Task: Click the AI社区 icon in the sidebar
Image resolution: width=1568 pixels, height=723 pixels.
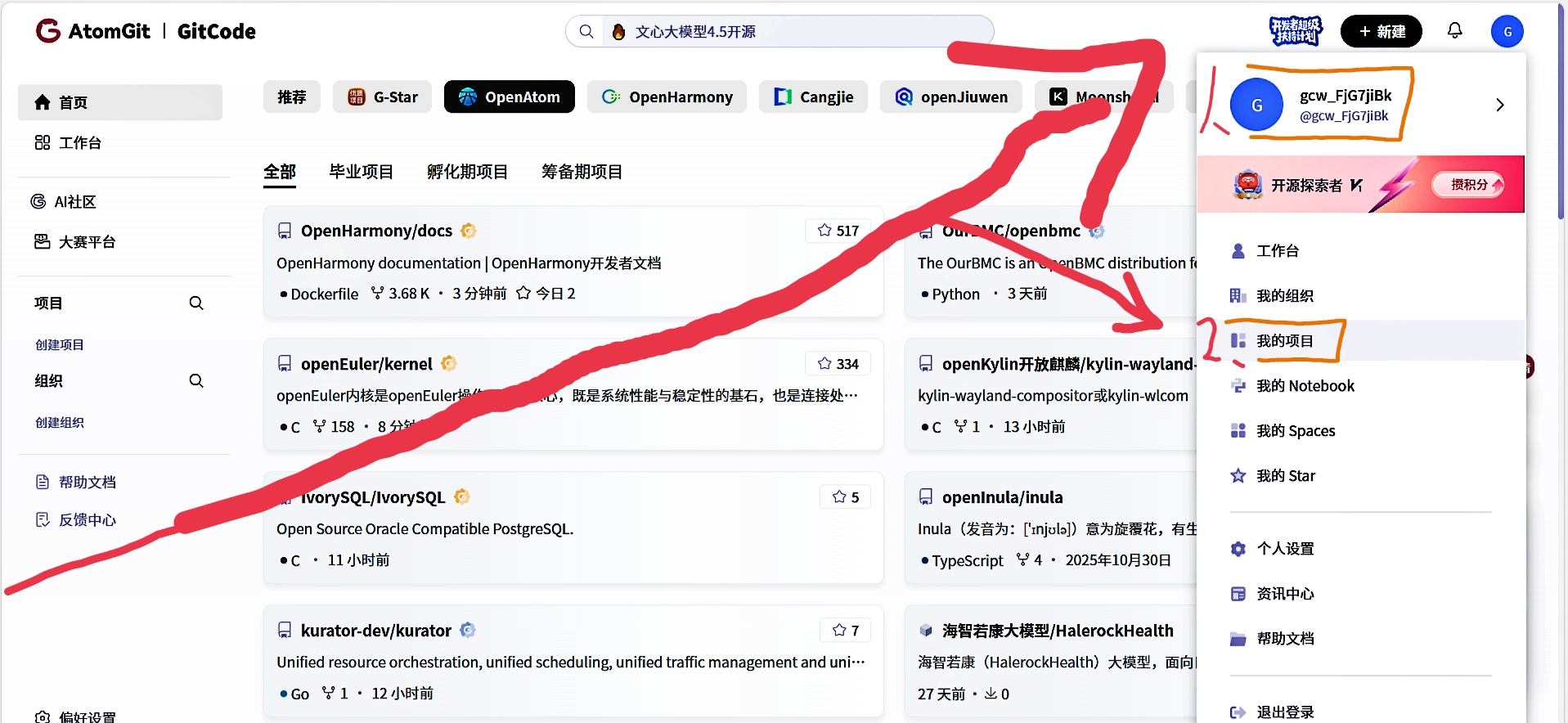Action: point(38,201)
